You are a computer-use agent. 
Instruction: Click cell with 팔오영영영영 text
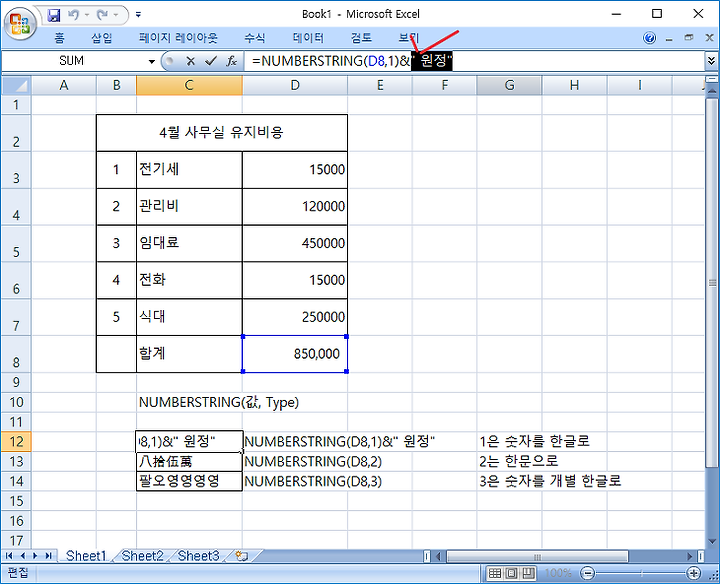coord(189,481)
